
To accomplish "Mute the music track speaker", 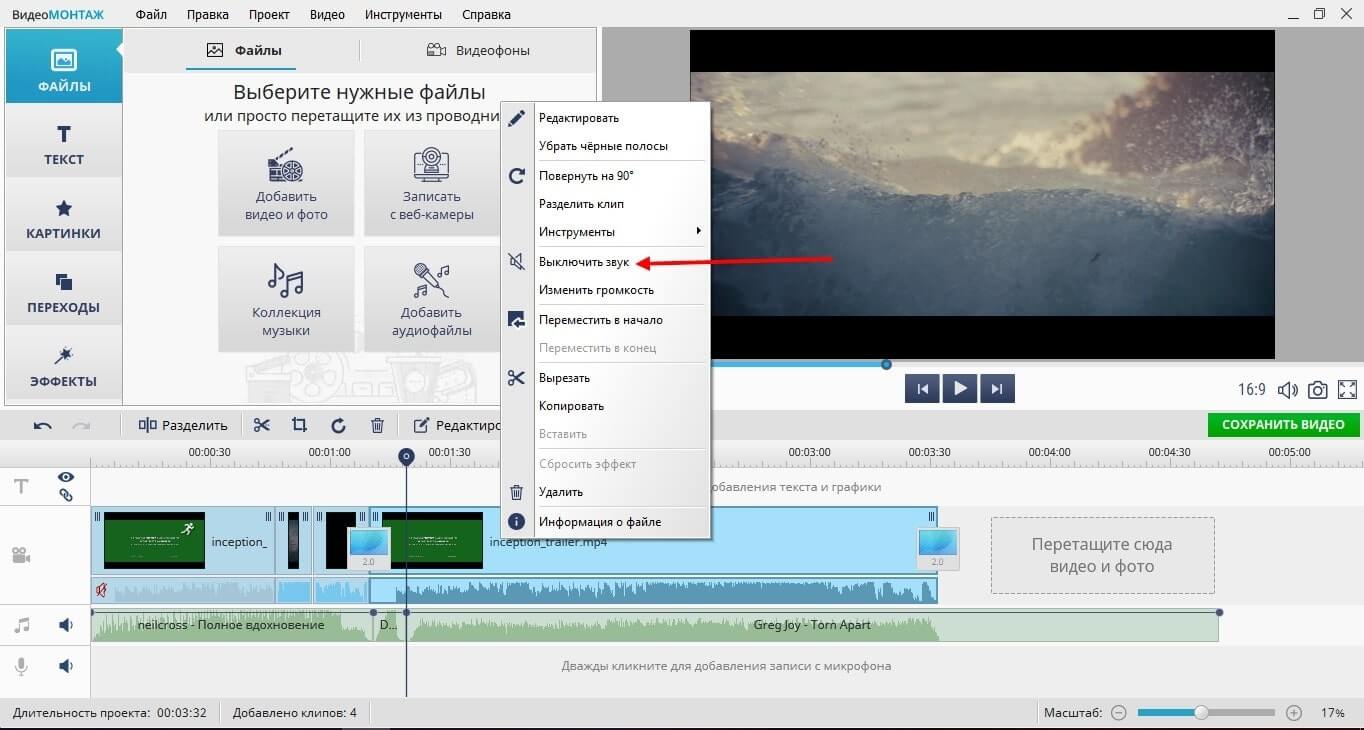I will [x=66, y=625].
